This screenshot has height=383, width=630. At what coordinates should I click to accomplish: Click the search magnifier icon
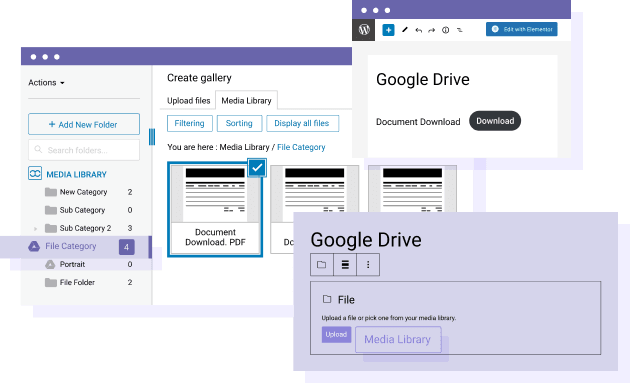point(38,150)
